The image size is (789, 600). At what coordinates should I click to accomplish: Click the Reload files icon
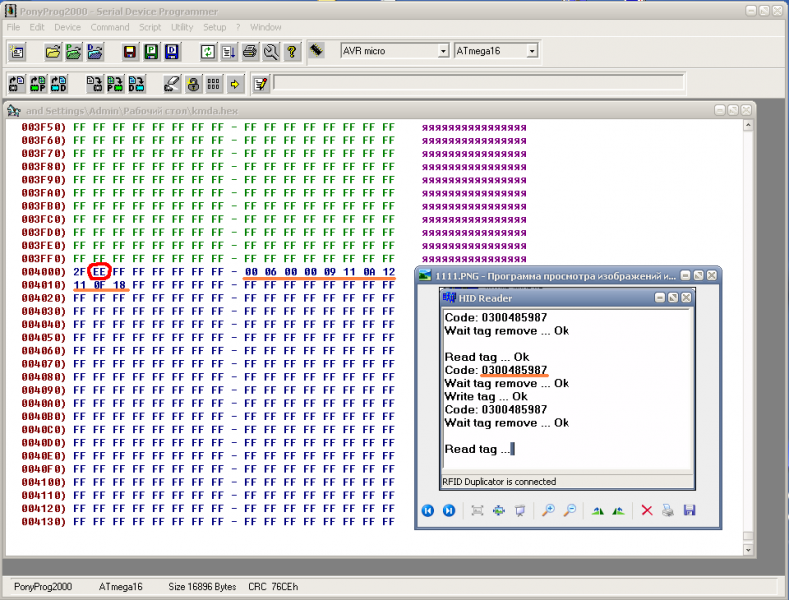(x=208, y=51)
